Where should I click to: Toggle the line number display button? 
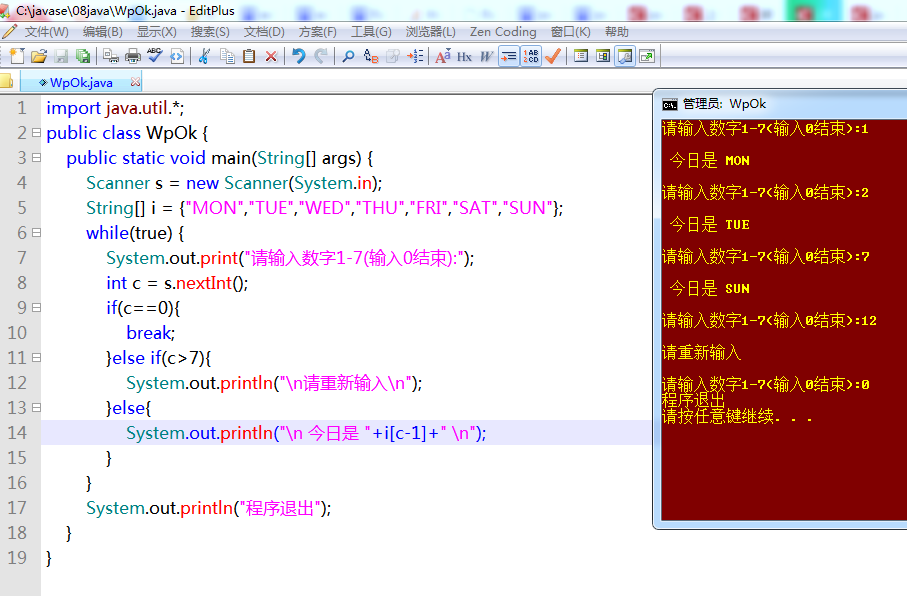(531, 56)
